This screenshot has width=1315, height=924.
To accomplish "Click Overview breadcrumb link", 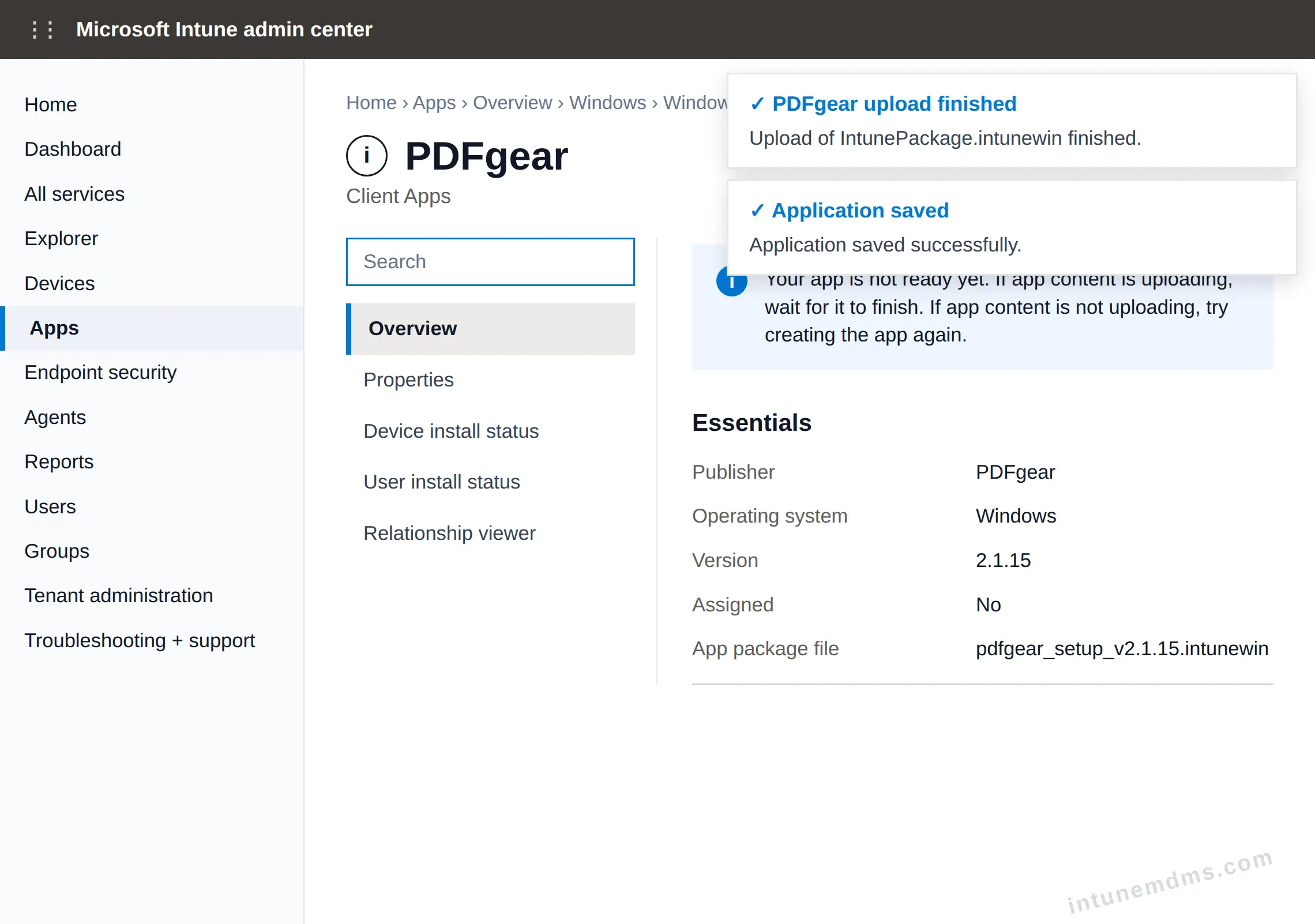I will 513,102.
